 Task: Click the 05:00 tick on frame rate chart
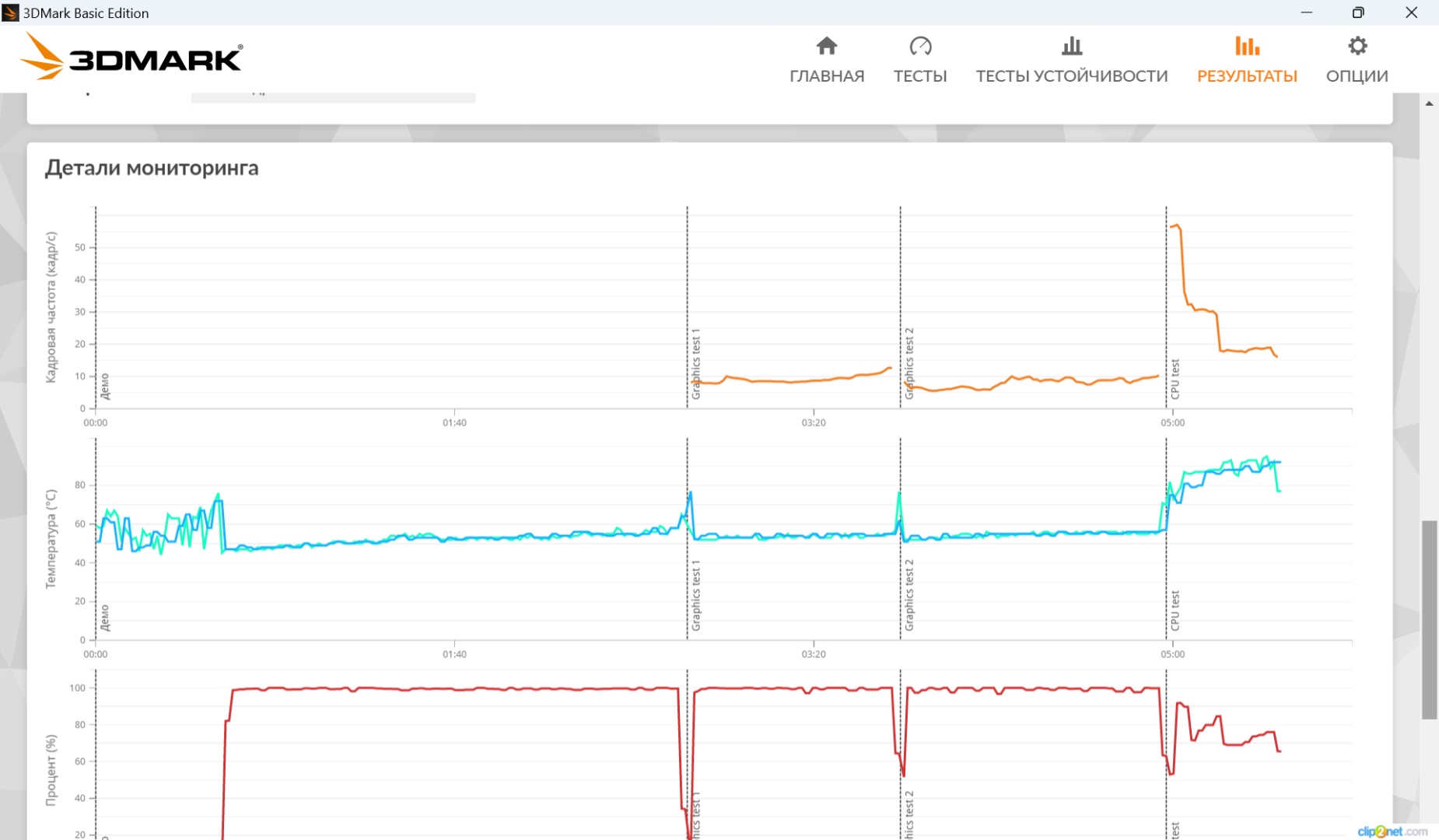pos(1173,423)
